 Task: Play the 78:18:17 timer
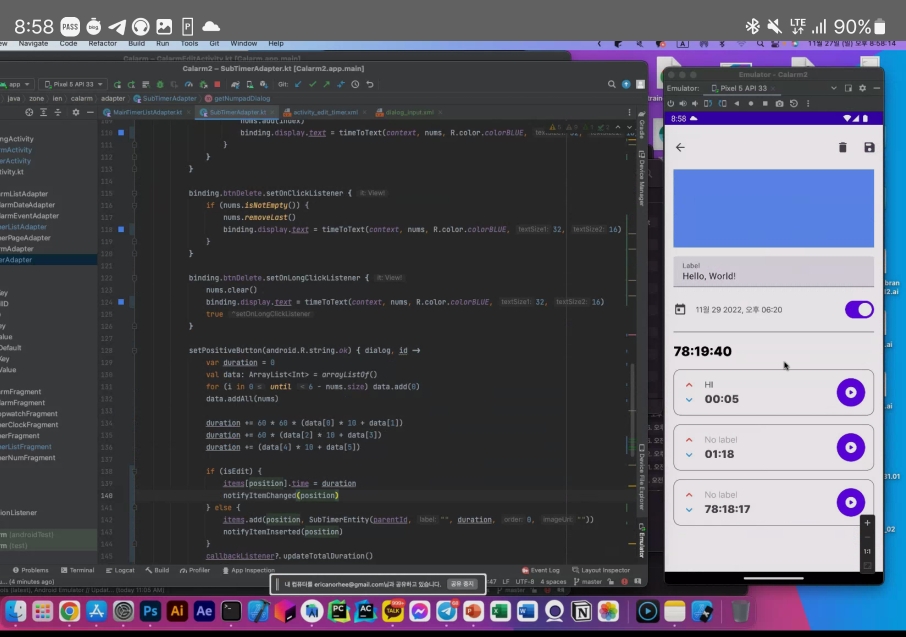tap(851, 502)
